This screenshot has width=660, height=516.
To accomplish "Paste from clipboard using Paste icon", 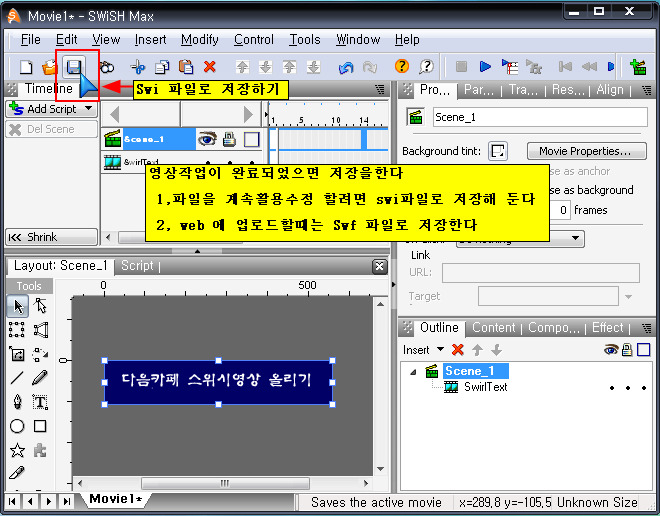I will 186,66.
